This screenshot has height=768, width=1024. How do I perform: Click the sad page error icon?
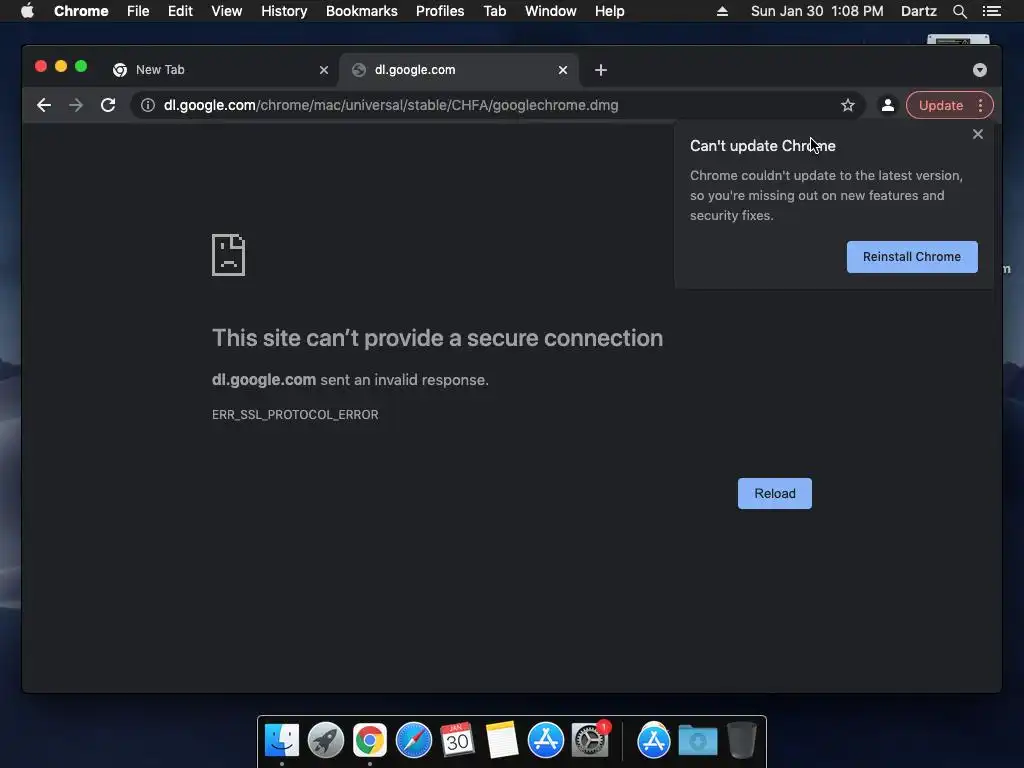[x=228, y=255]
